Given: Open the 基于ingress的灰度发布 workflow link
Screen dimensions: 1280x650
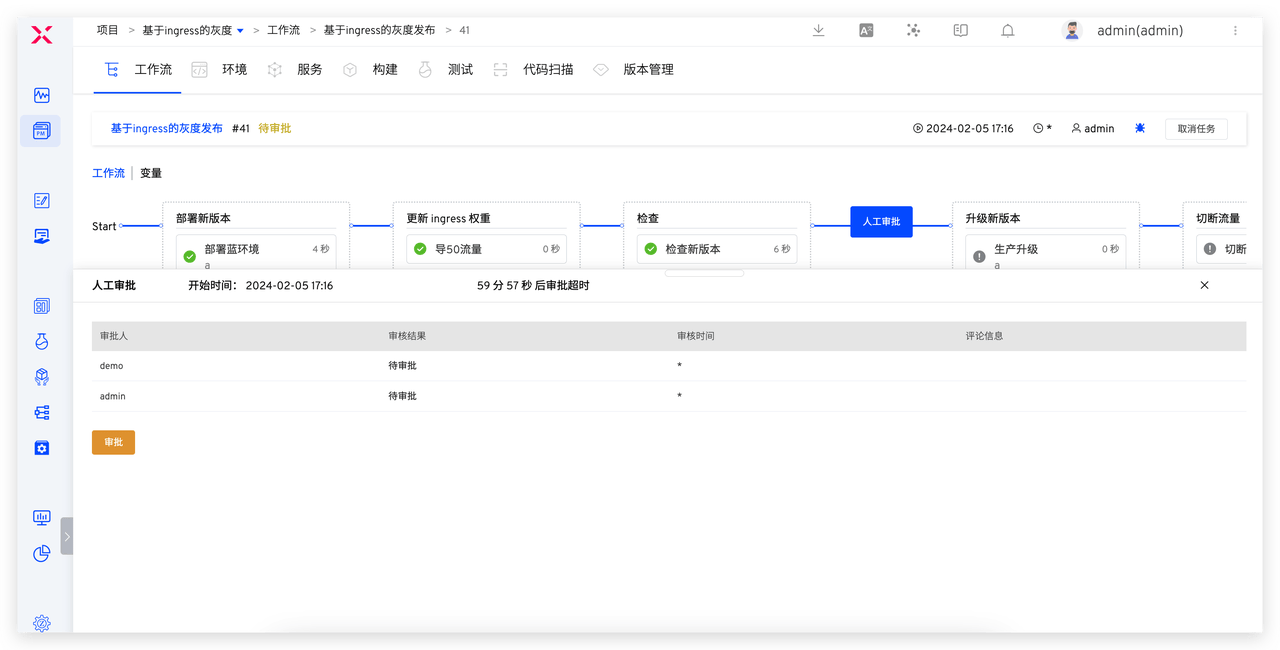Looking at the screenshot, I should pyautogui.click(x=166, y=129).
